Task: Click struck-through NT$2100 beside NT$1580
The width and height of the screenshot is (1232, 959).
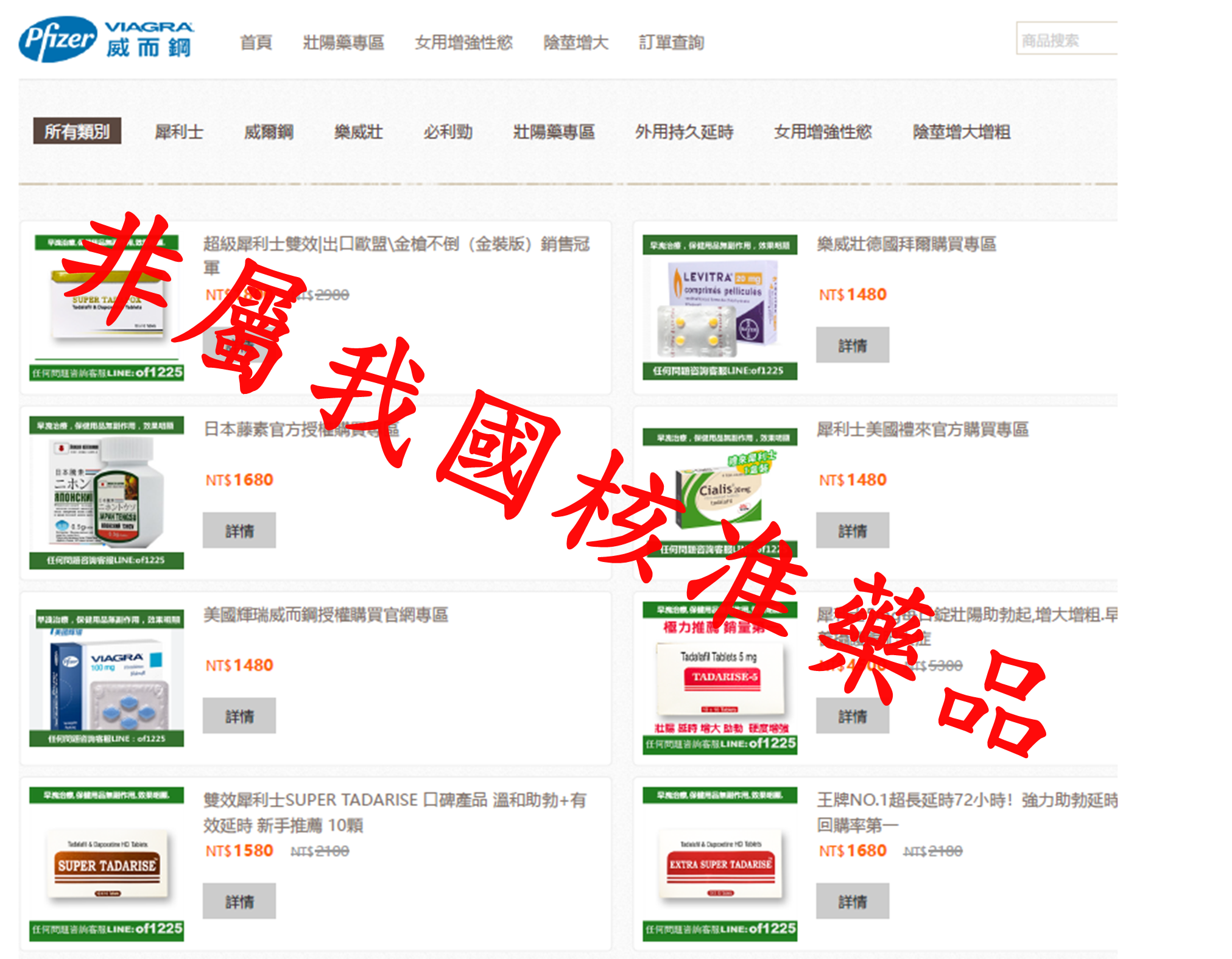Action: 320,851
